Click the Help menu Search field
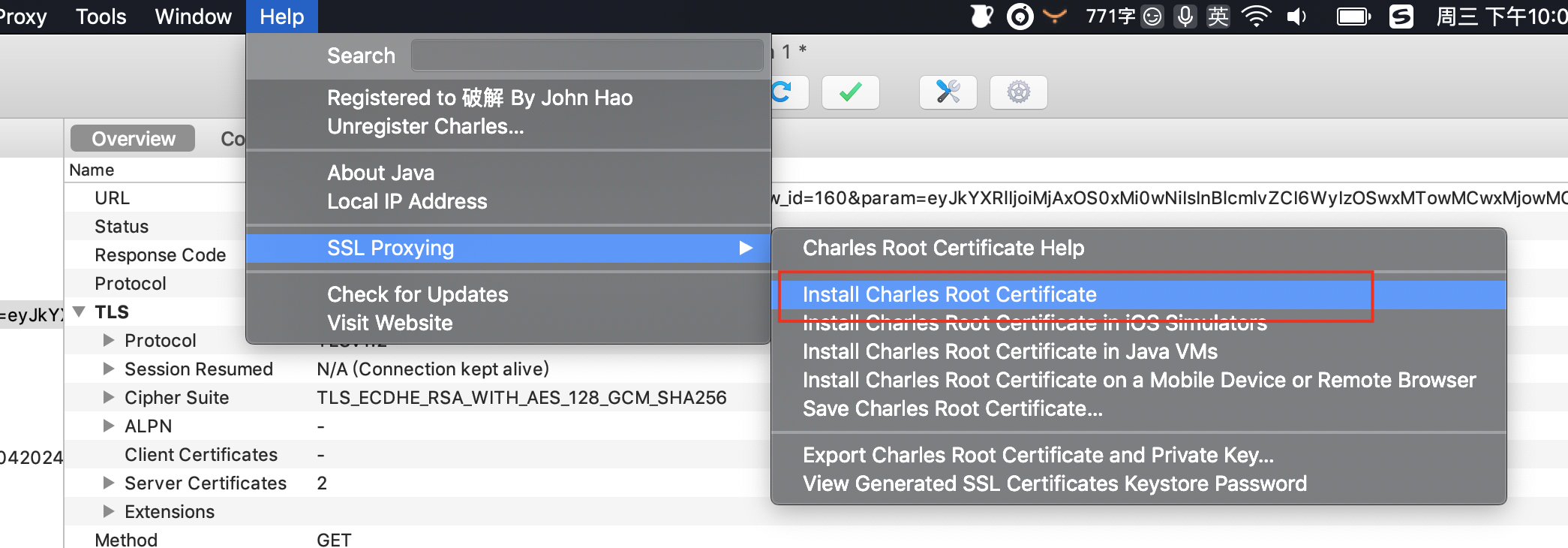This screenshot has width=1568, height=548. click(x=587, y=56)
